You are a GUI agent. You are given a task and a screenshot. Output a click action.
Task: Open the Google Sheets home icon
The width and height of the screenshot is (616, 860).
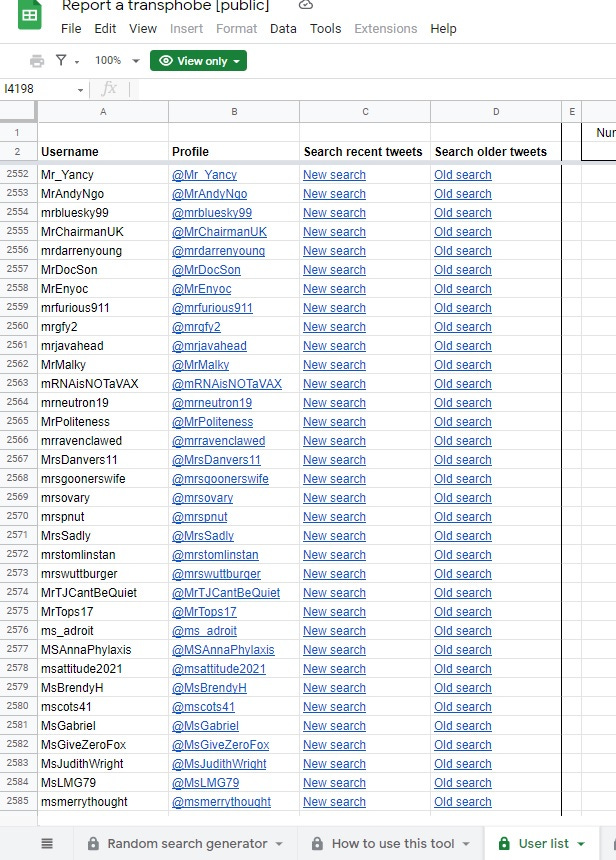click(30, 15)
